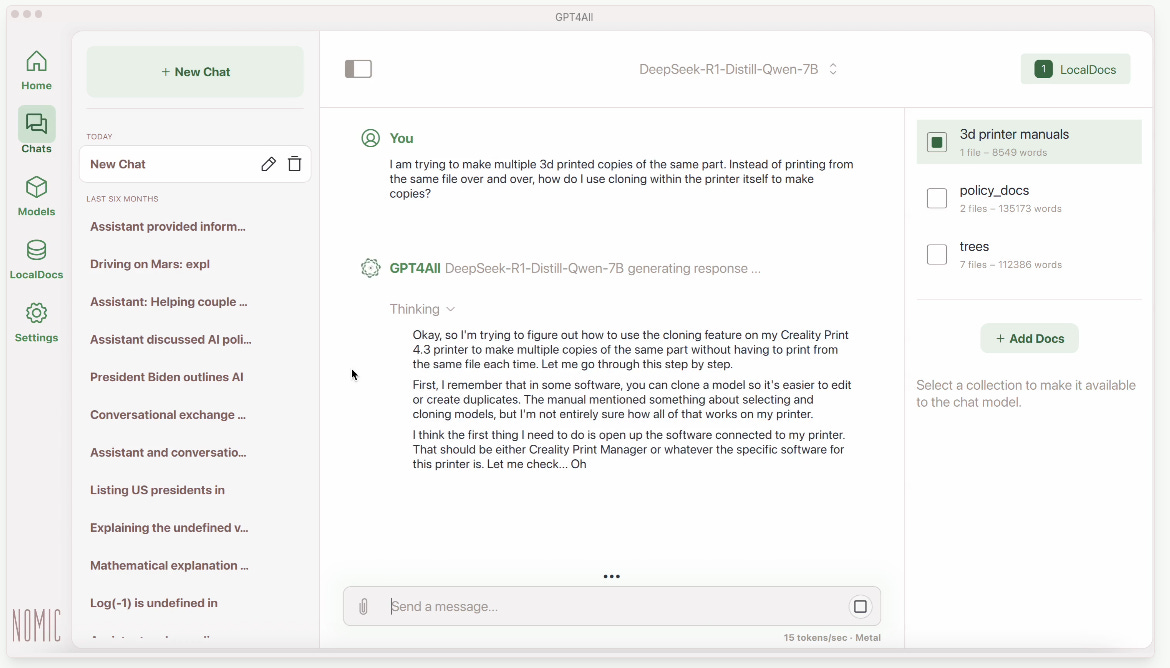Toggle the LocalDocs panel button
This screenshot has height=668, width=1170.
point(1075,69)
